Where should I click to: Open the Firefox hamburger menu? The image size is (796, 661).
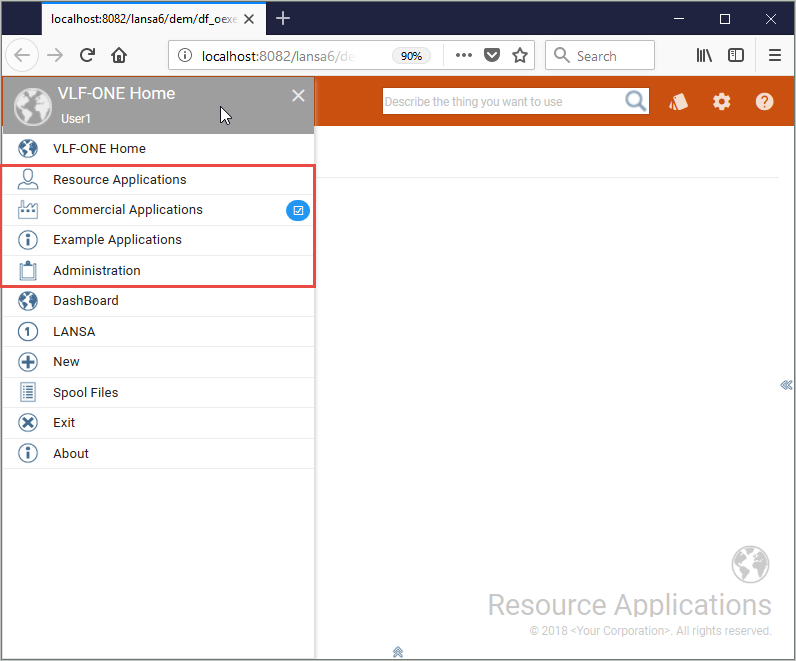click(775, 55)
